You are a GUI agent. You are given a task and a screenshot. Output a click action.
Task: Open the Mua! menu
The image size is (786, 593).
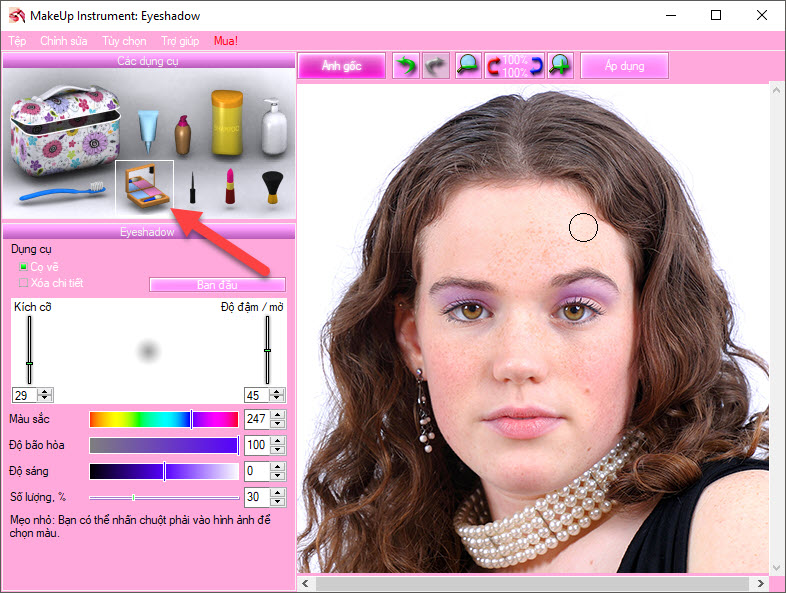226,41
